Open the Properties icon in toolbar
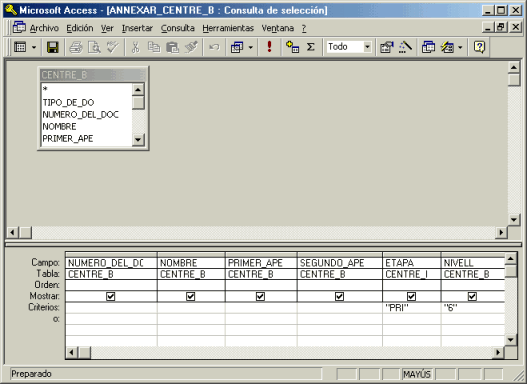The height and width of the screenshot is (384, 527). 387,47
